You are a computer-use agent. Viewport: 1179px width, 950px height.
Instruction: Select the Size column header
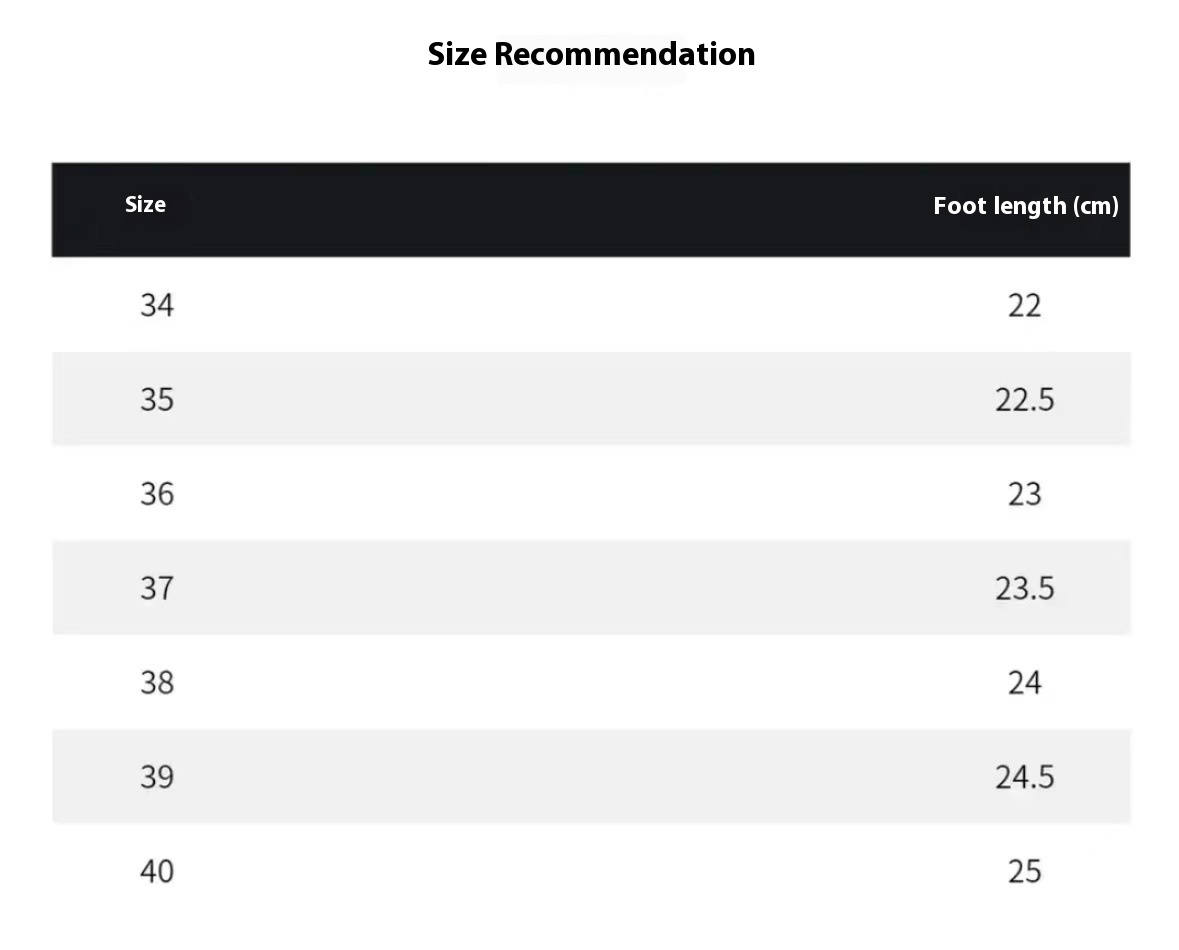click(145, 205)
